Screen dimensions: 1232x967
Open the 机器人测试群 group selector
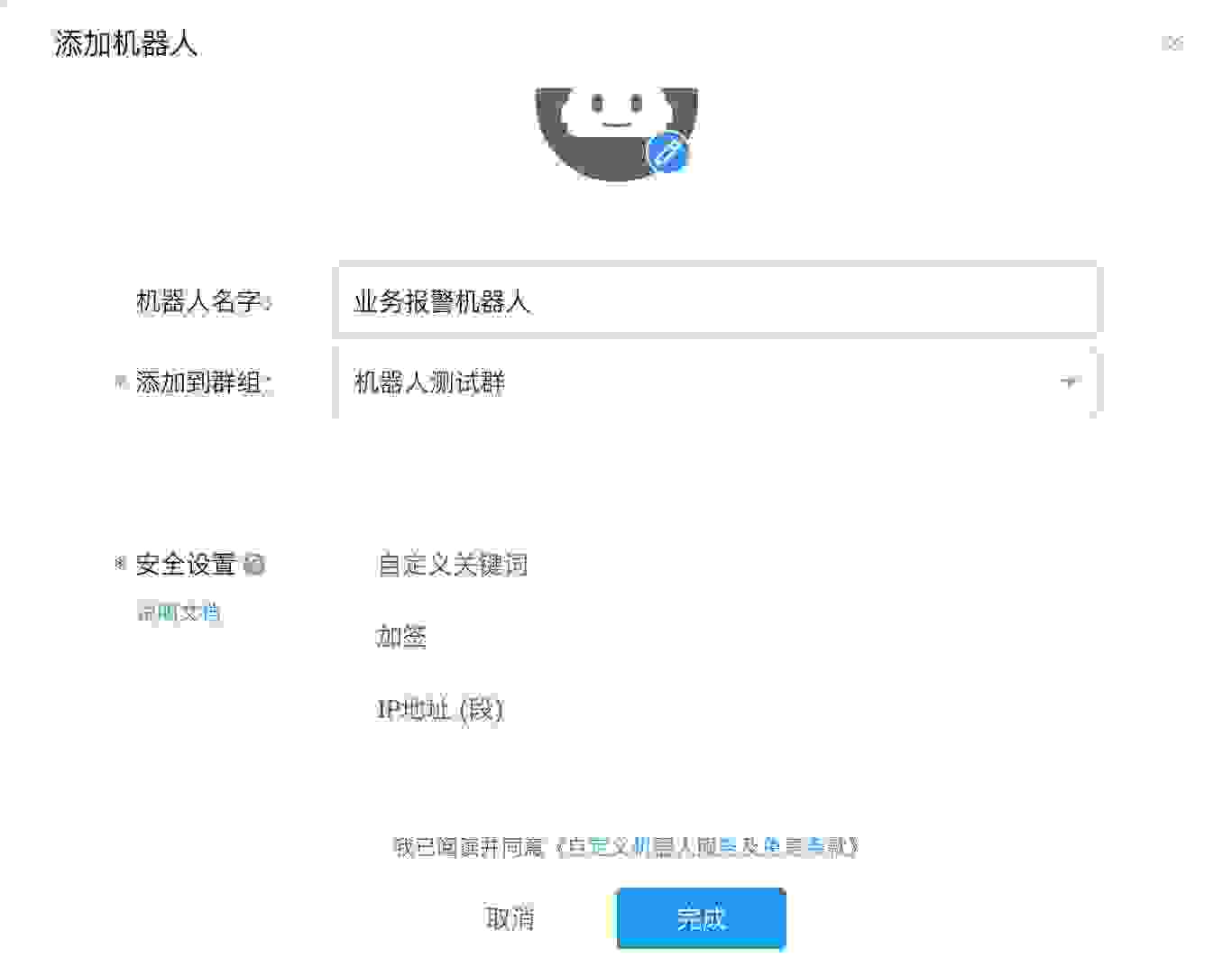pos(717,382)
